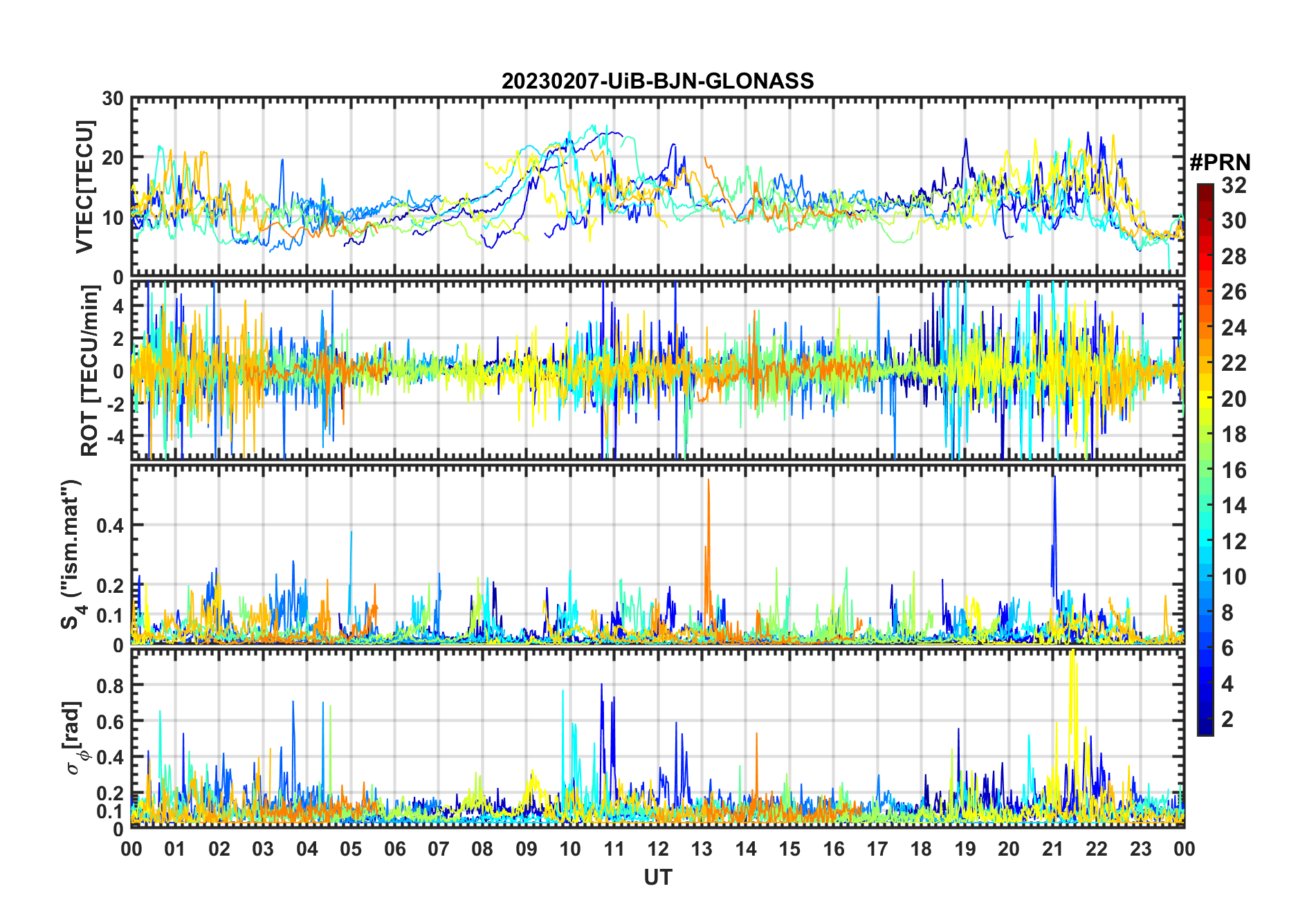Click the plot title 20230207-UiB-BJN-GLONASS
1316x920 pixels.
tap(657, 81)
